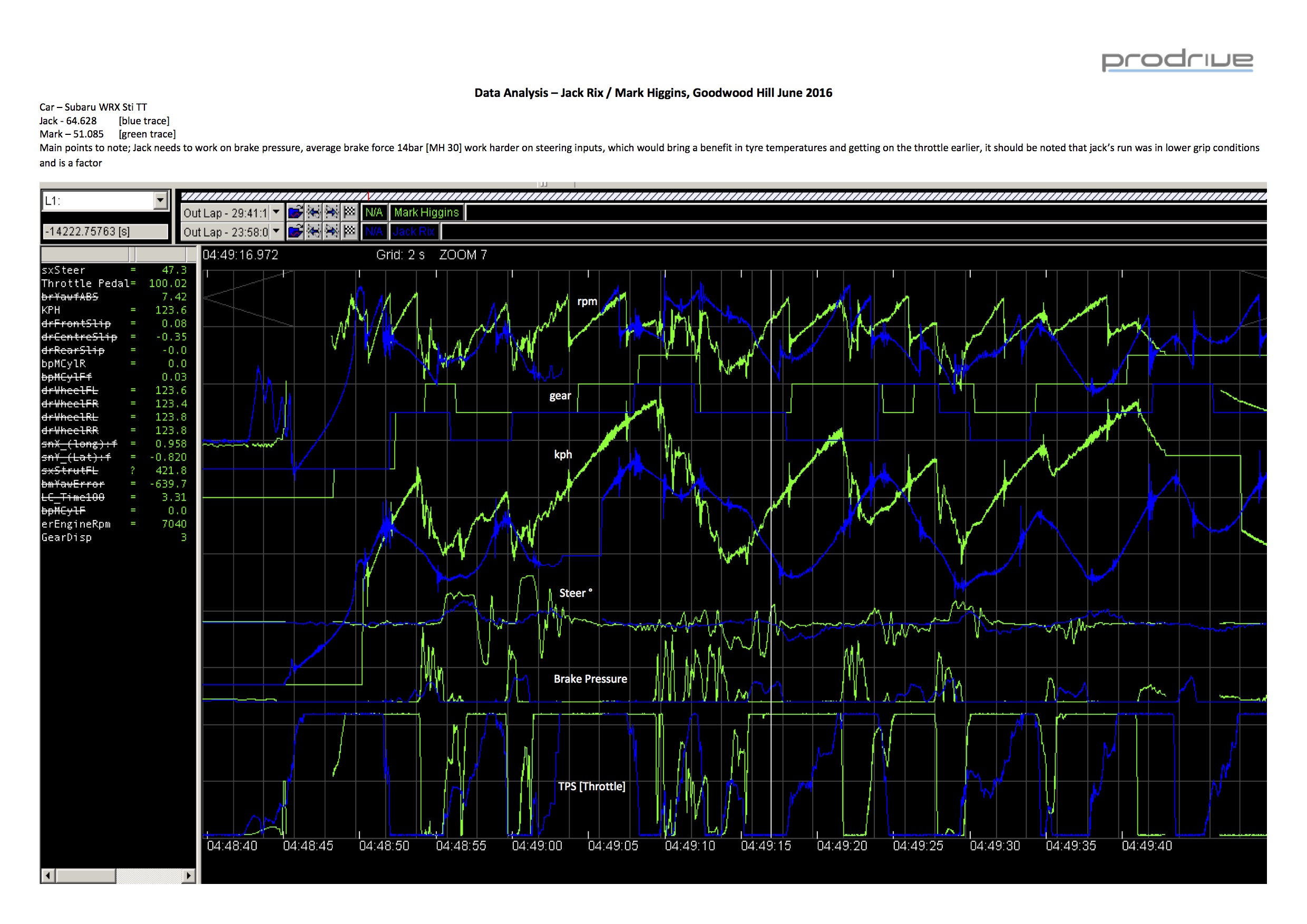This screenshot has height=924, width=1307.
Task: Click the kph trace label
Action: click(x=563, y=454)
